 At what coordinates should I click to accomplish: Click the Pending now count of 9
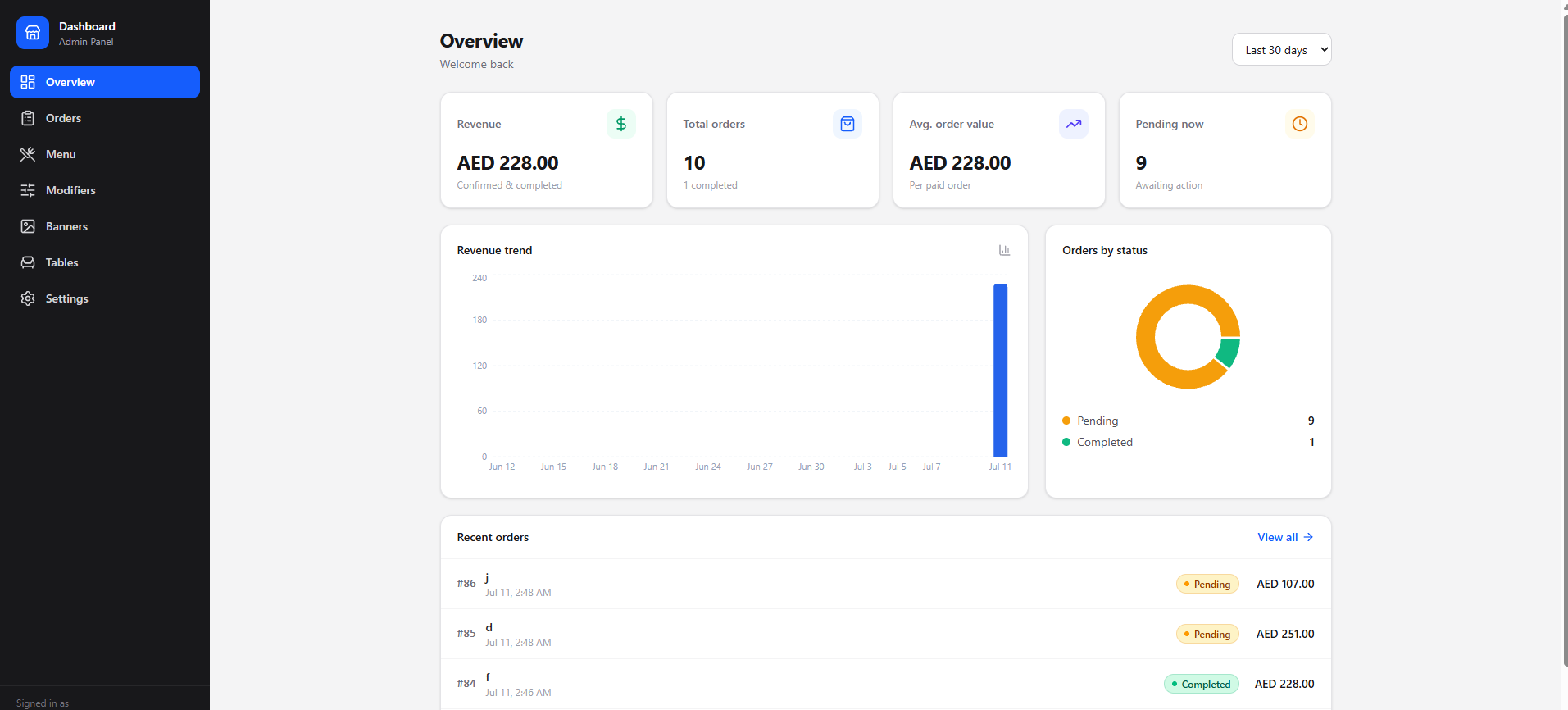click(x=1141, y=163)
